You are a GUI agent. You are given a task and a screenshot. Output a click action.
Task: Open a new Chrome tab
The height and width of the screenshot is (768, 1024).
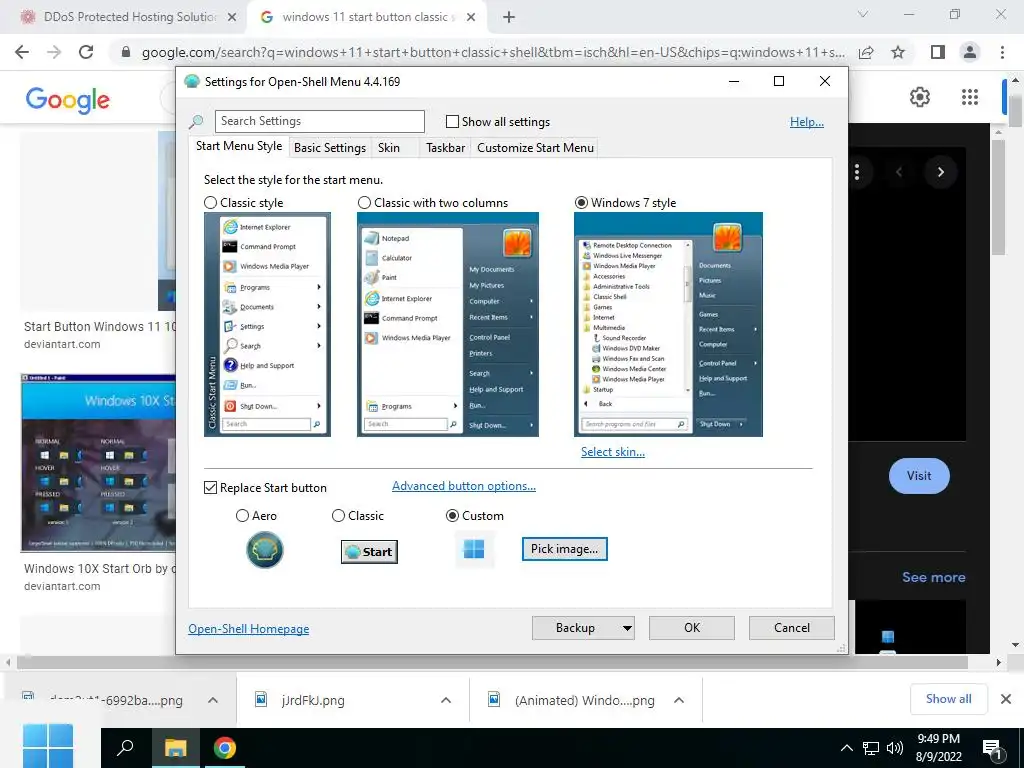click(509, 17)
